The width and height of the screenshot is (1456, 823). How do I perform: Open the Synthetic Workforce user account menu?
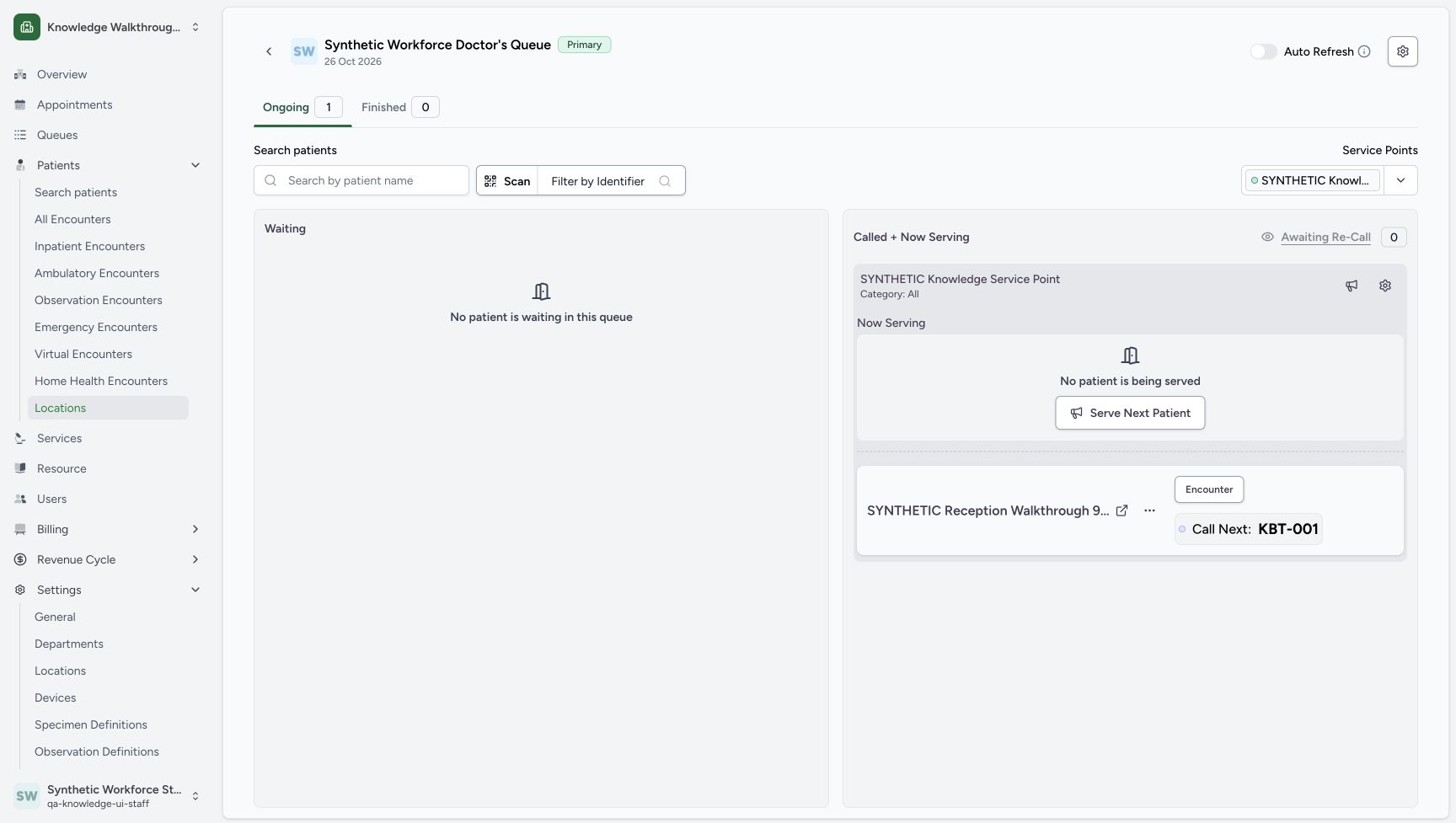[107, 796]
